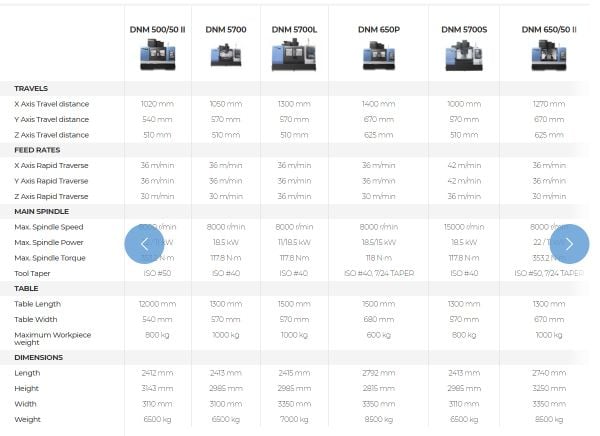
Task: Click the 118 N·m torque value for DNM 650P
Action: point(379,258)
